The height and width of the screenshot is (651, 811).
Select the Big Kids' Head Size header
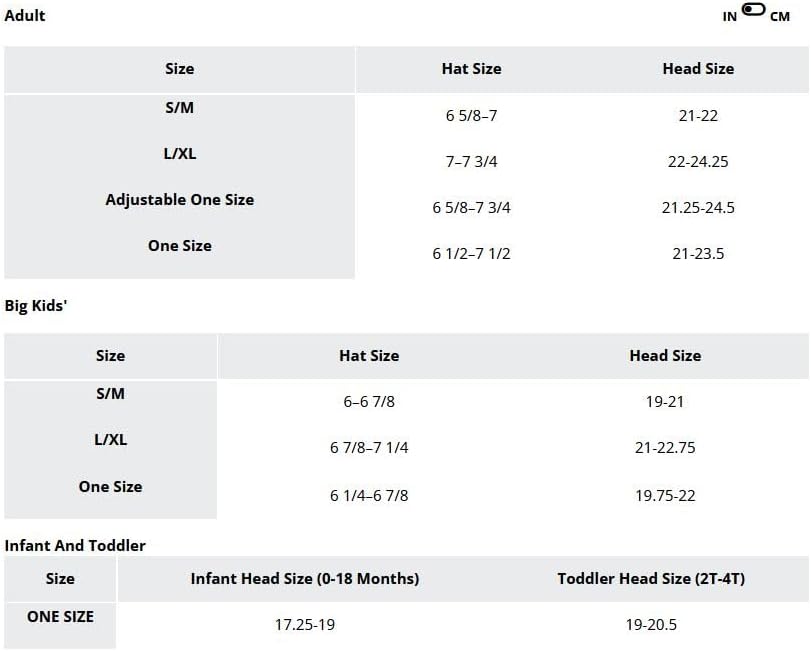665,356
